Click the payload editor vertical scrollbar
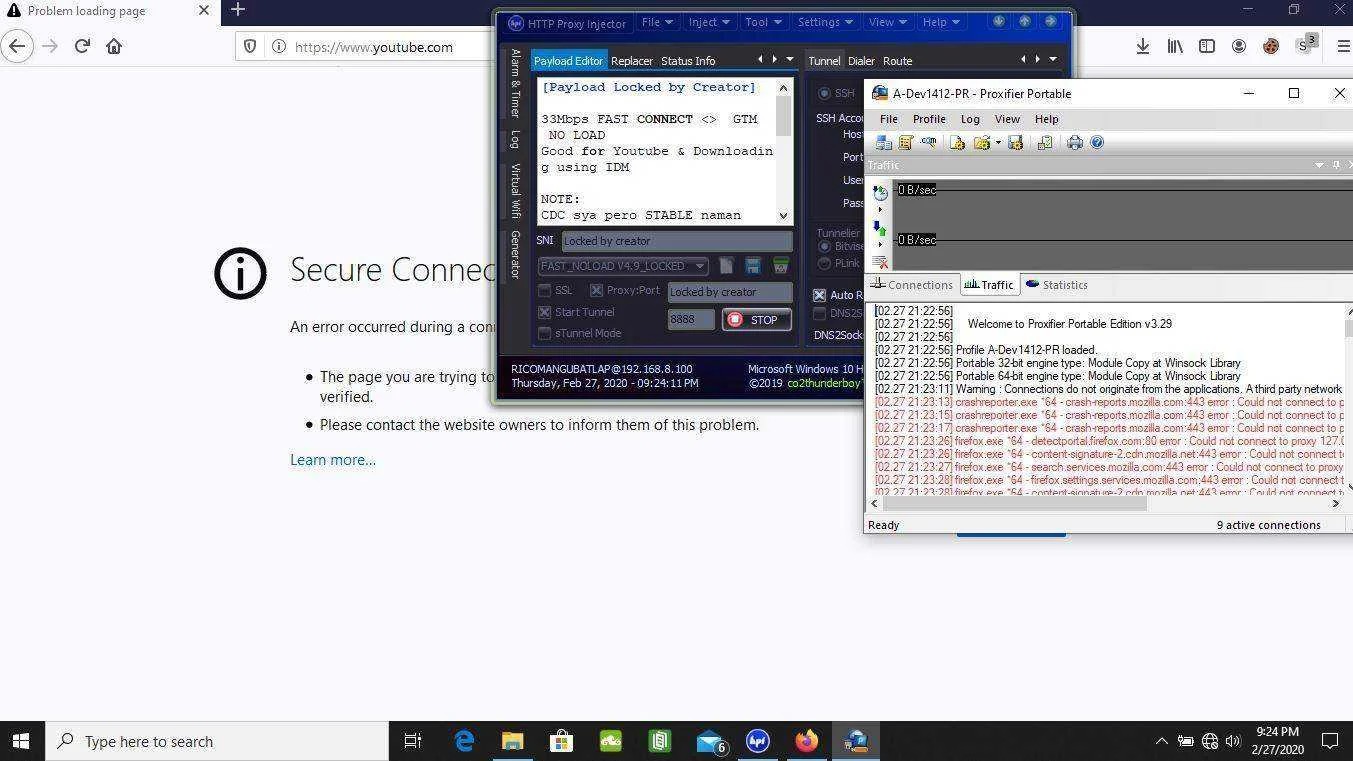The height and width of the screenshot is (761, 1353). coord(783,116)
